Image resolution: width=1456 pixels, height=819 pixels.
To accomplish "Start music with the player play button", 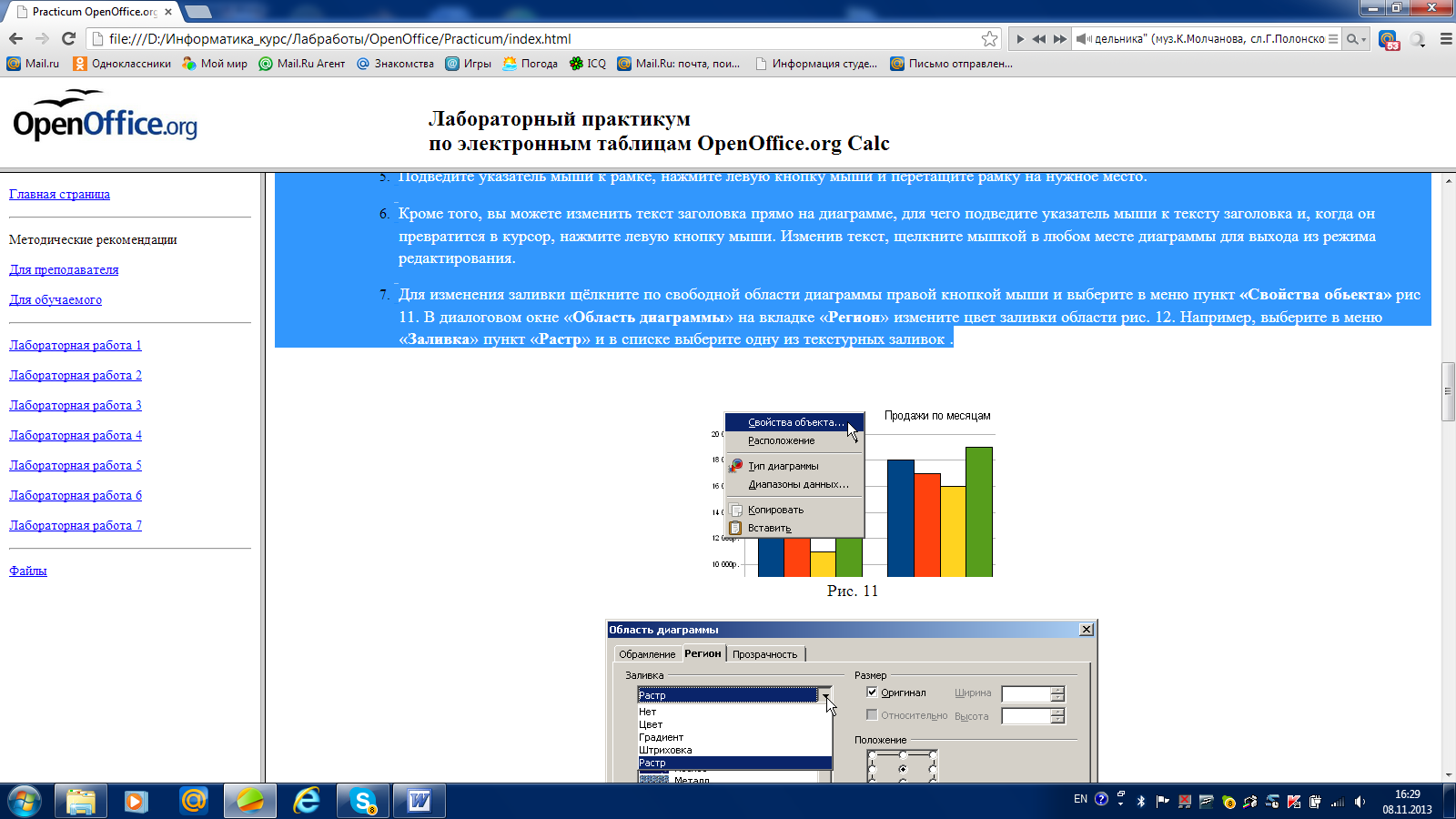I will 1020,39.
